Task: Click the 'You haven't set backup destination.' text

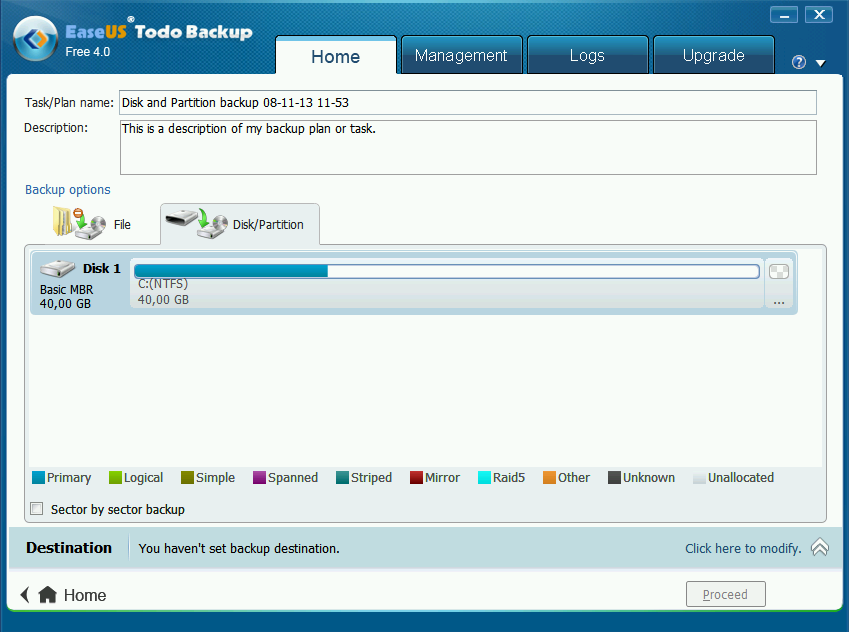Action: [x=239, y=549]
